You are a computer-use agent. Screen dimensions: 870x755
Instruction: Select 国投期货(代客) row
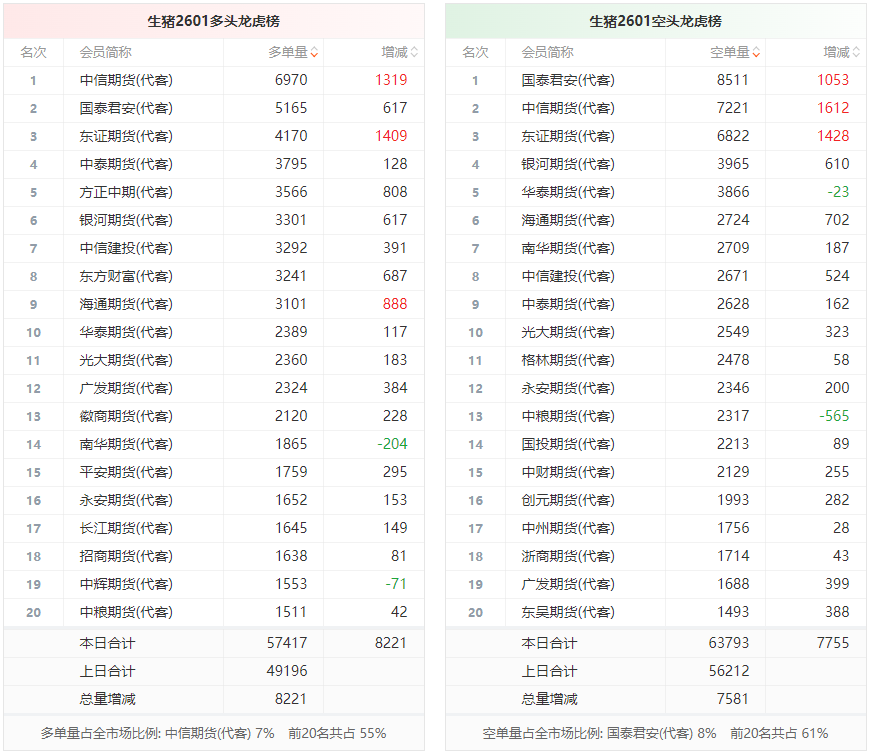(655, 444)
